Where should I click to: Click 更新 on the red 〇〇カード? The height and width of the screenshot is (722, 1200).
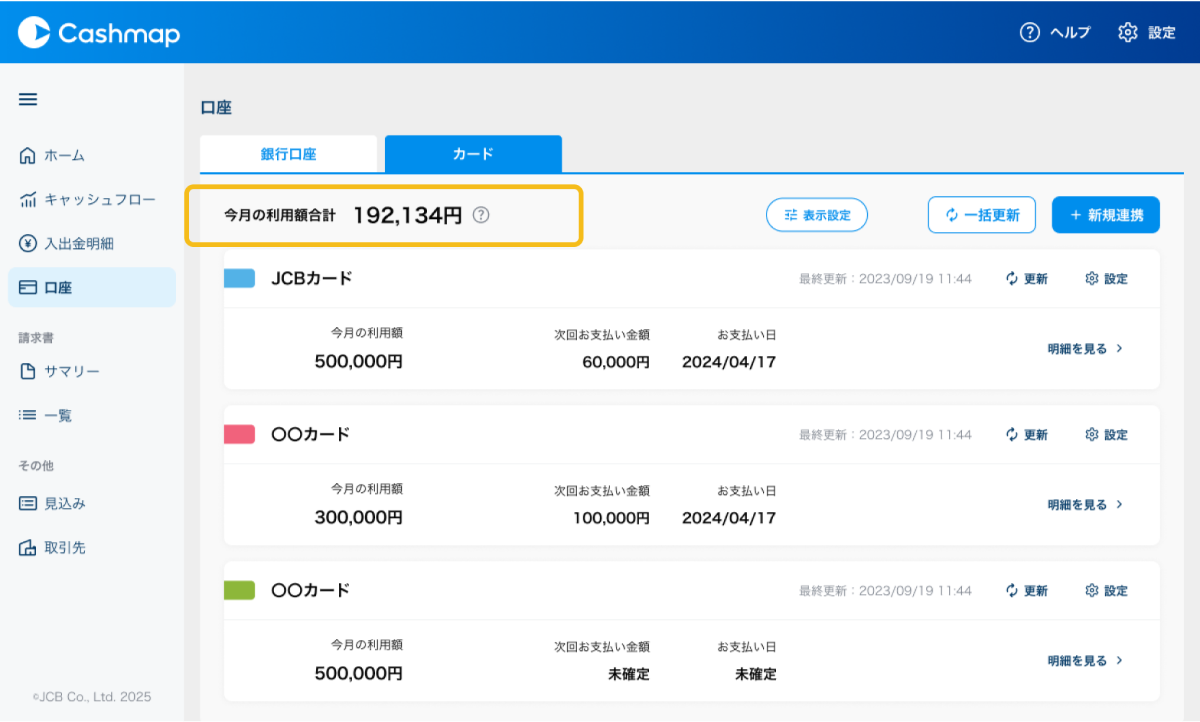click(x=1027, y=435)
